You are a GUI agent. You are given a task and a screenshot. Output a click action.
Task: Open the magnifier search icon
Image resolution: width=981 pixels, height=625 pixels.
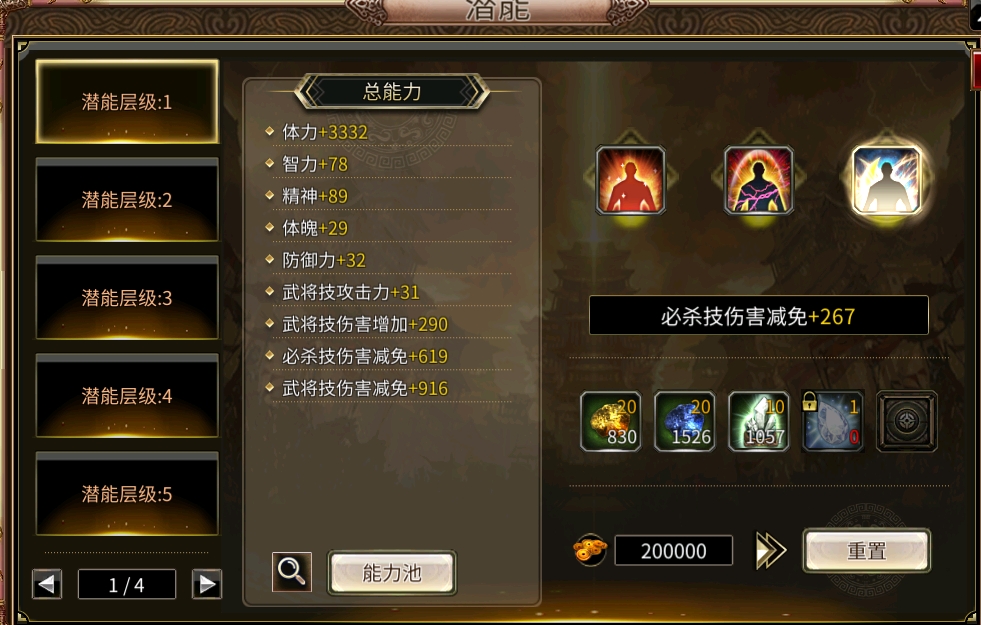tap(292, 572)
